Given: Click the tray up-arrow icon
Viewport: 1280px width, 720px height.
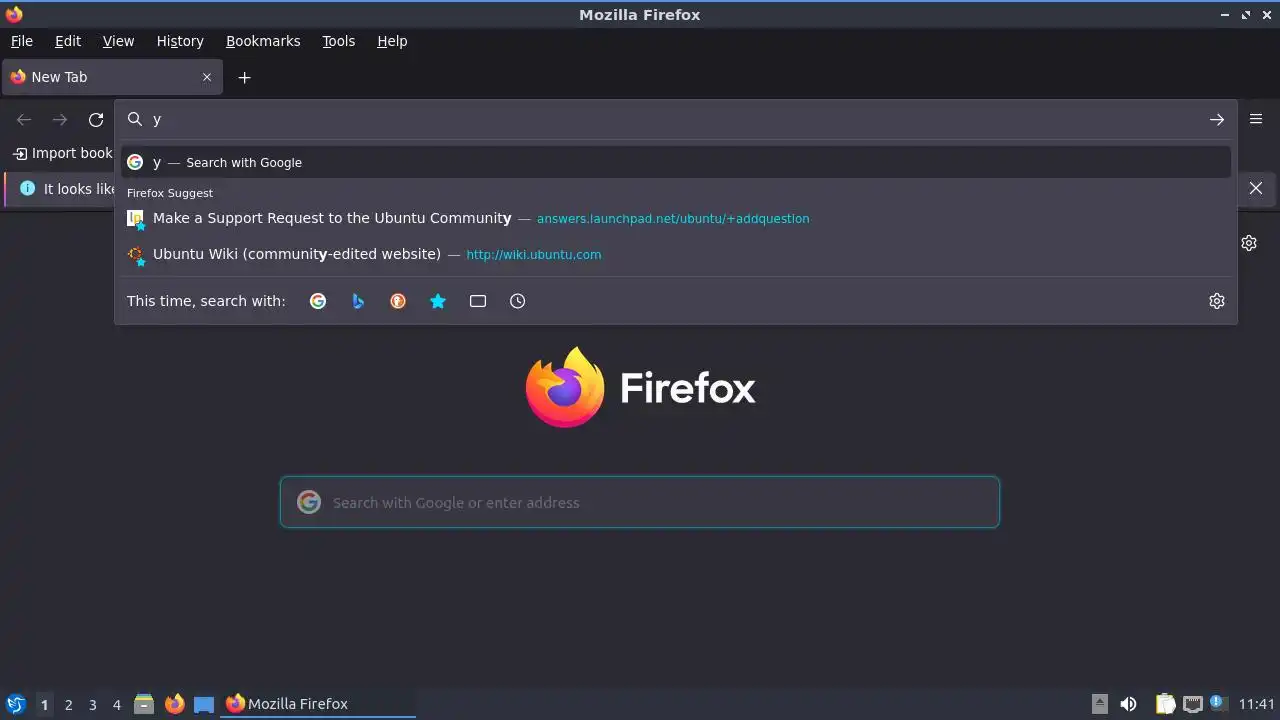Looking at the screenshot, I should (1099, 704).
